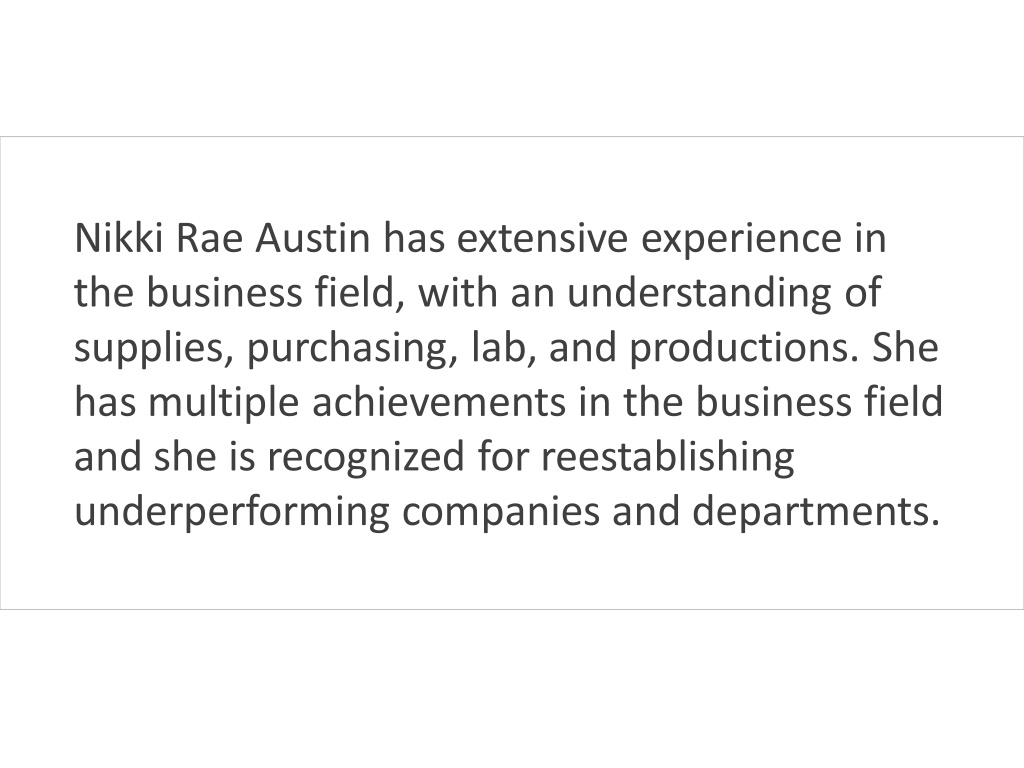1024x768 pixels.
Task: Click on the word "Austin"
Action: point(312,238)
